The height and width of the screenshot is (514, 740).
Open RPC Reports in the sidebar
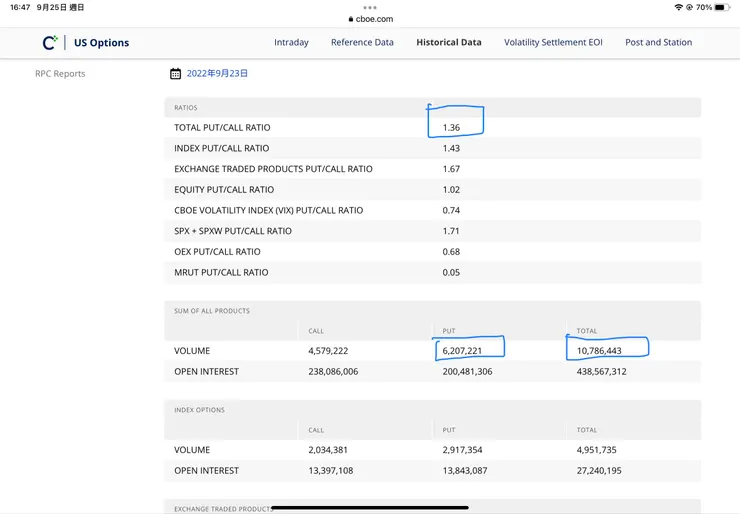(x=60, y=74)
